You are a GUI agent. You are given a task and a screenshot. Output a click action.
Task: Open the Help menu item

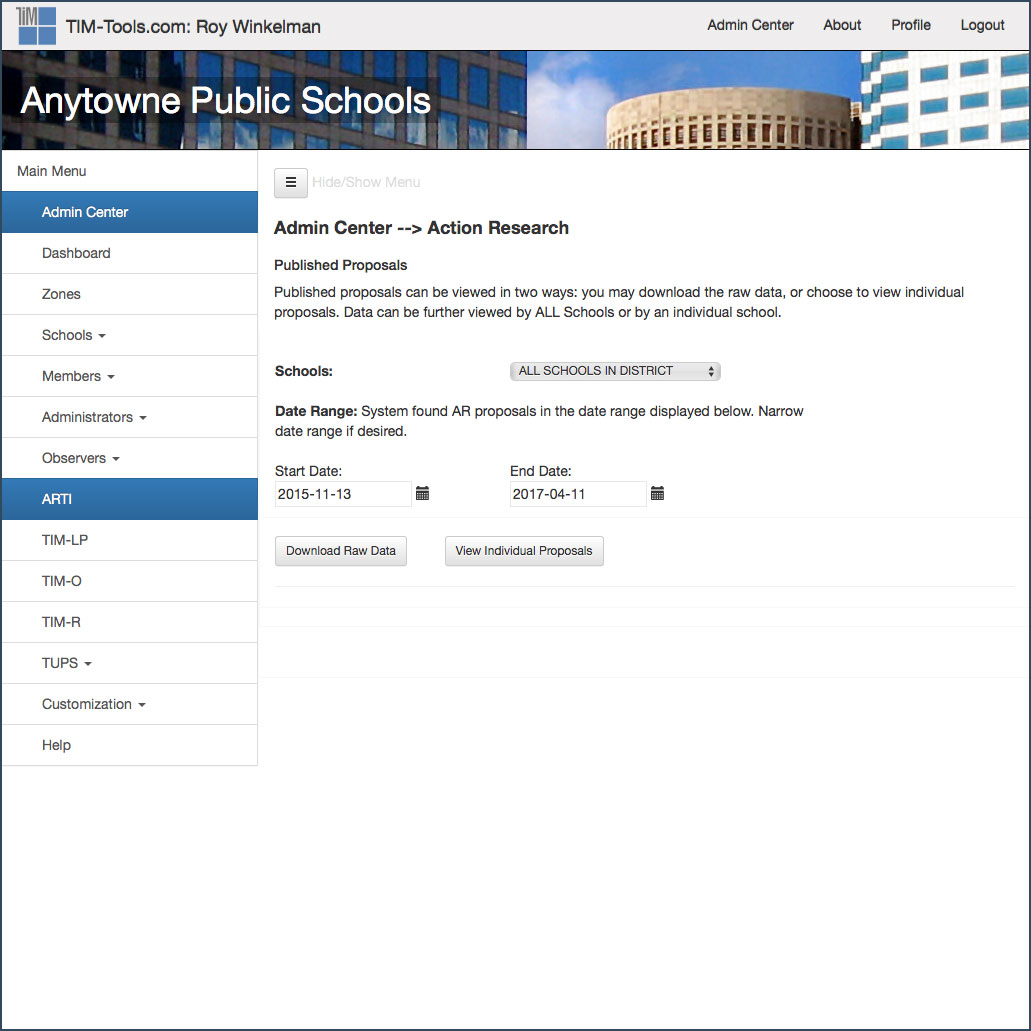tap(130, 745)
